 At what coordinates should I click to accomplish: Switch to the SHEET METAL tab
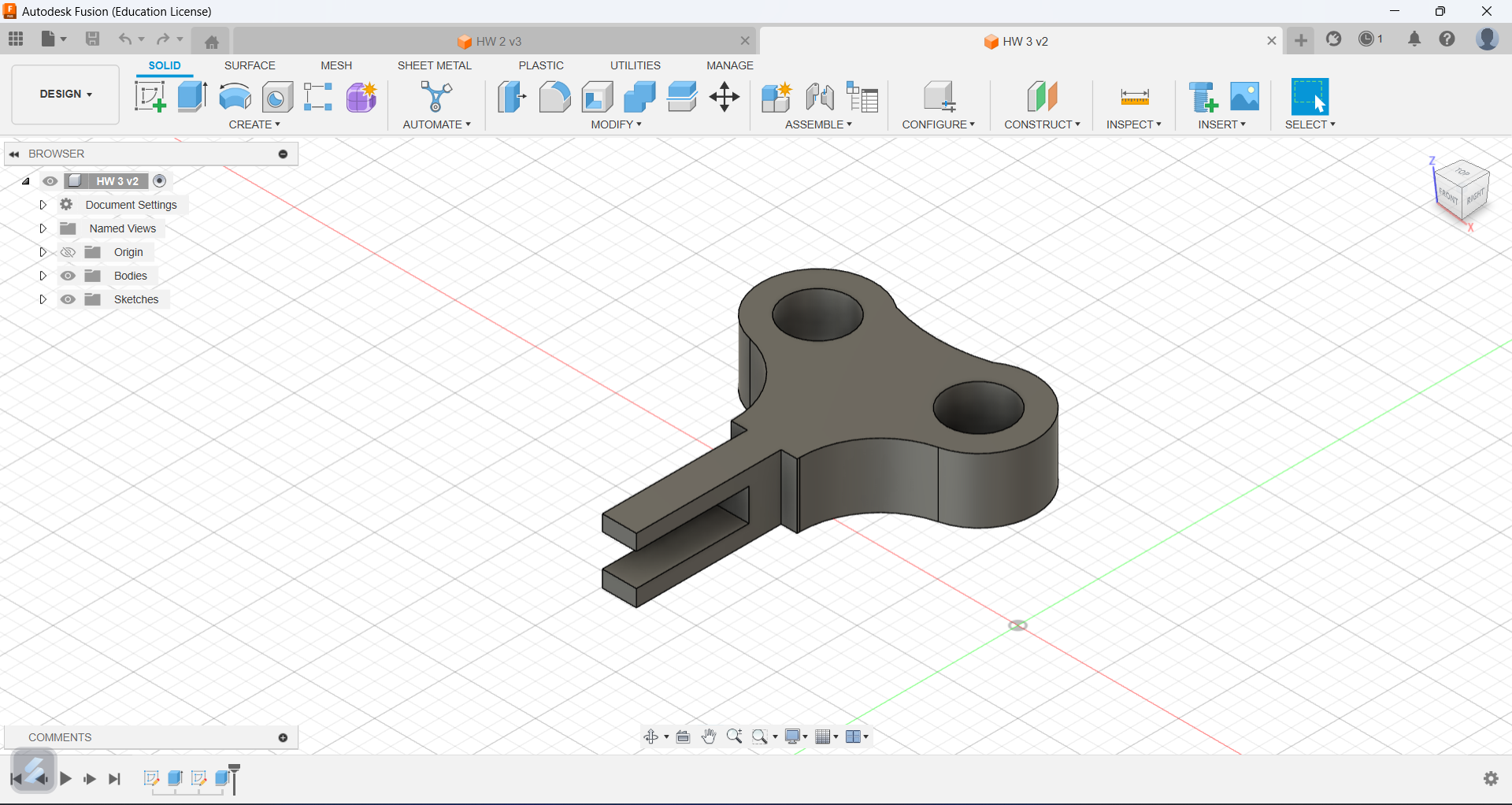(435, 65)
